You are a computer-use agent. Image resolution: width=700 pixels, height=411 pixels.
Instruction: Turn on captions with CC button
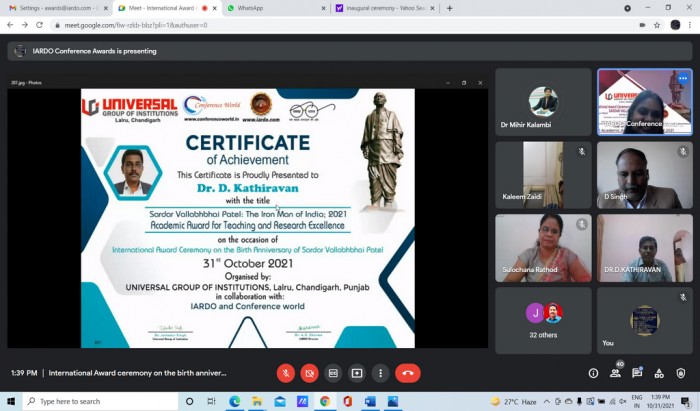pyautogui.click(x=333, y=373)
